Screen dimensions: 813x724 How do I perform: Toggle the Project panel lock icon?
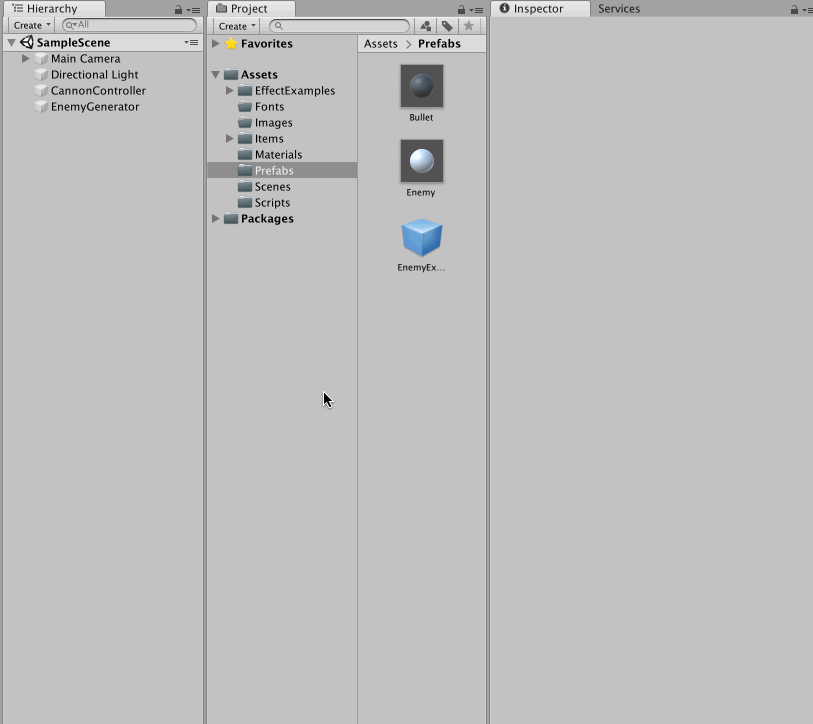pos(461,10)
